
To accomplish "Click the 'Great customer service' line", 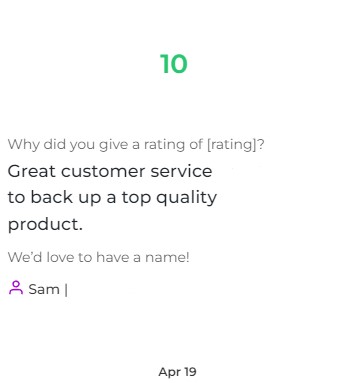I will (x=110, y=171).
